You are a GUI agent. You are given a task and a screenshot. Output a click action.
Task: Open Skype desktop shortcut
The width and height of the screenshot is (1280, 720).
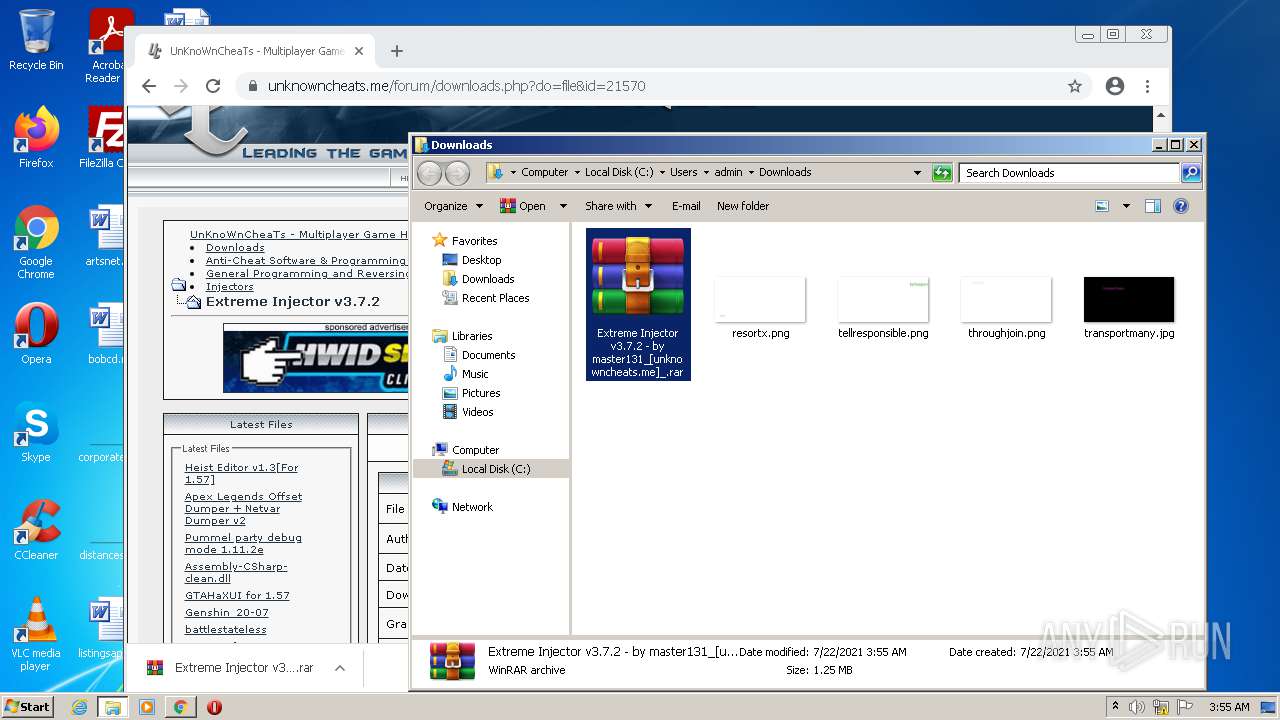coord(36,432)
